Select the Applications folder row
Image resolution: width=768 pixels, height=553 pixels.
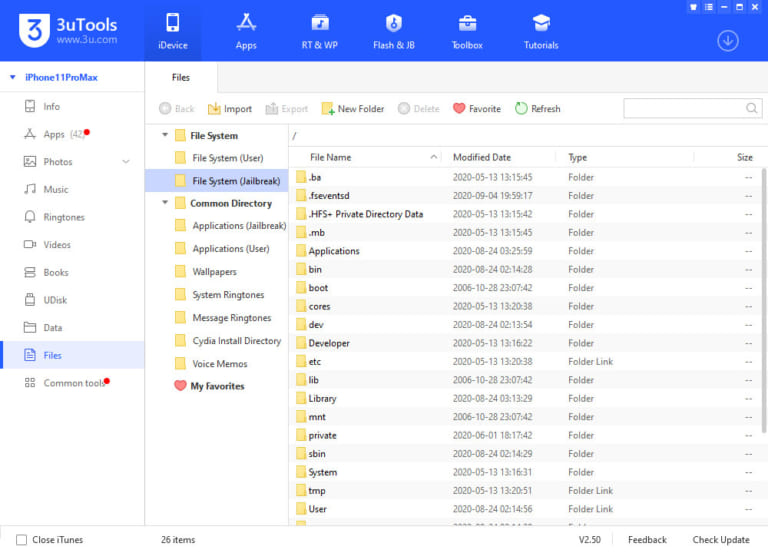point(525,251)
